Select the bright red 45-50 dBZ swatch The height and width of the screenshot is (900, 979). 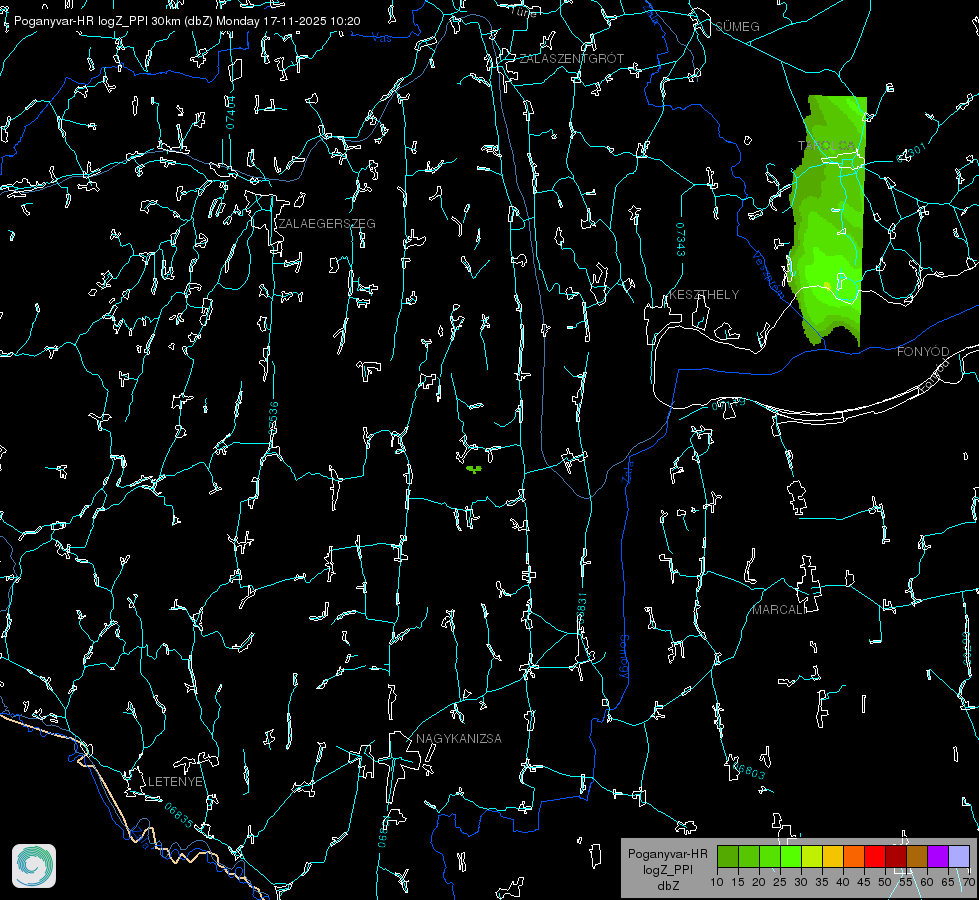pyautogui.click(x=875, y=856)
